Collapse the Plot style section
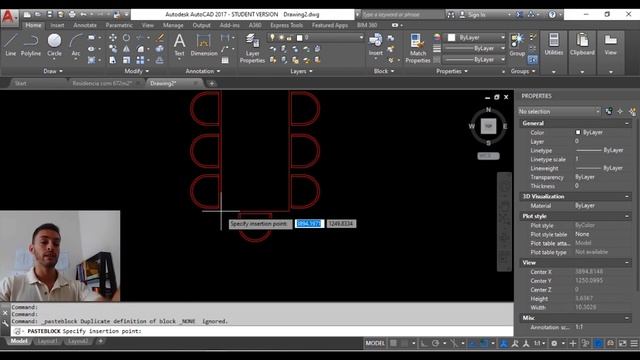This screenshot has height=360, width=640. coord(627,216)
